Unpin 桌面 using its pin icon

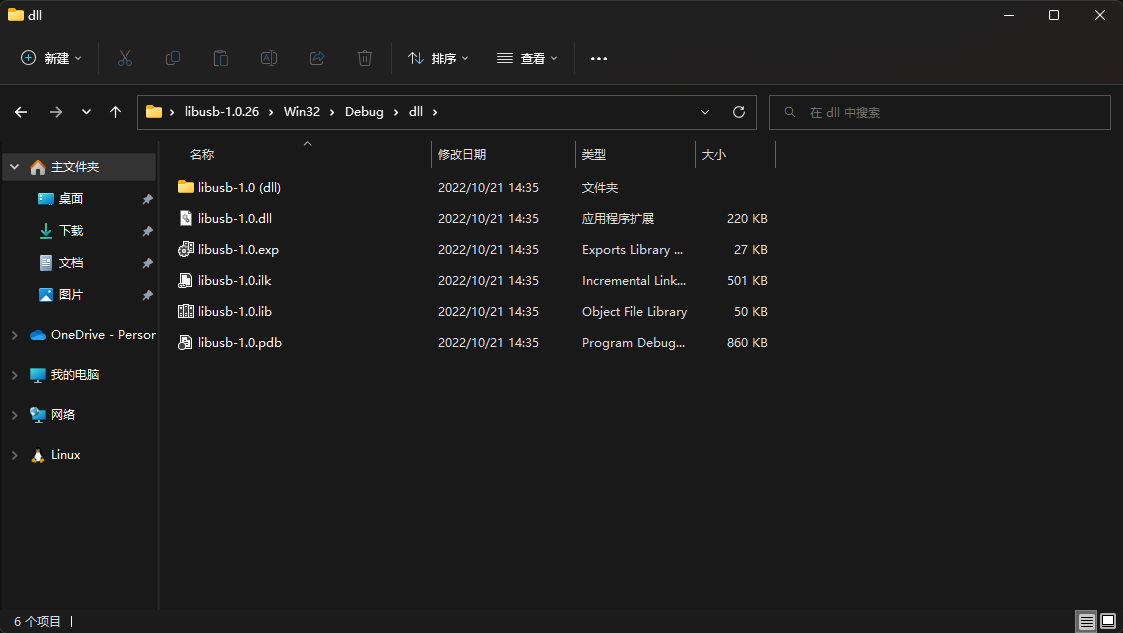pyautogui.click(x=147, y=199)
